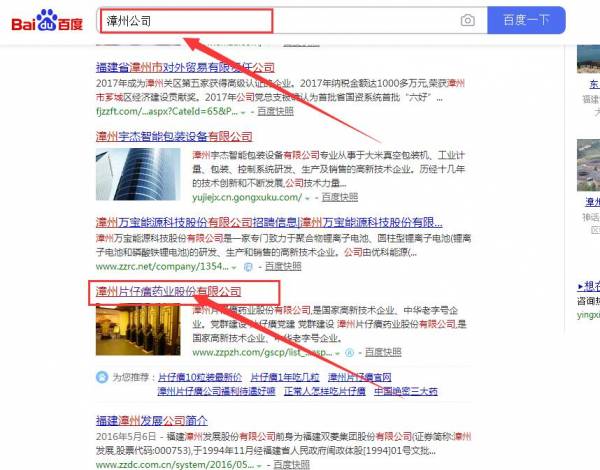Click the glass building thumbnail image

point(138,175)
